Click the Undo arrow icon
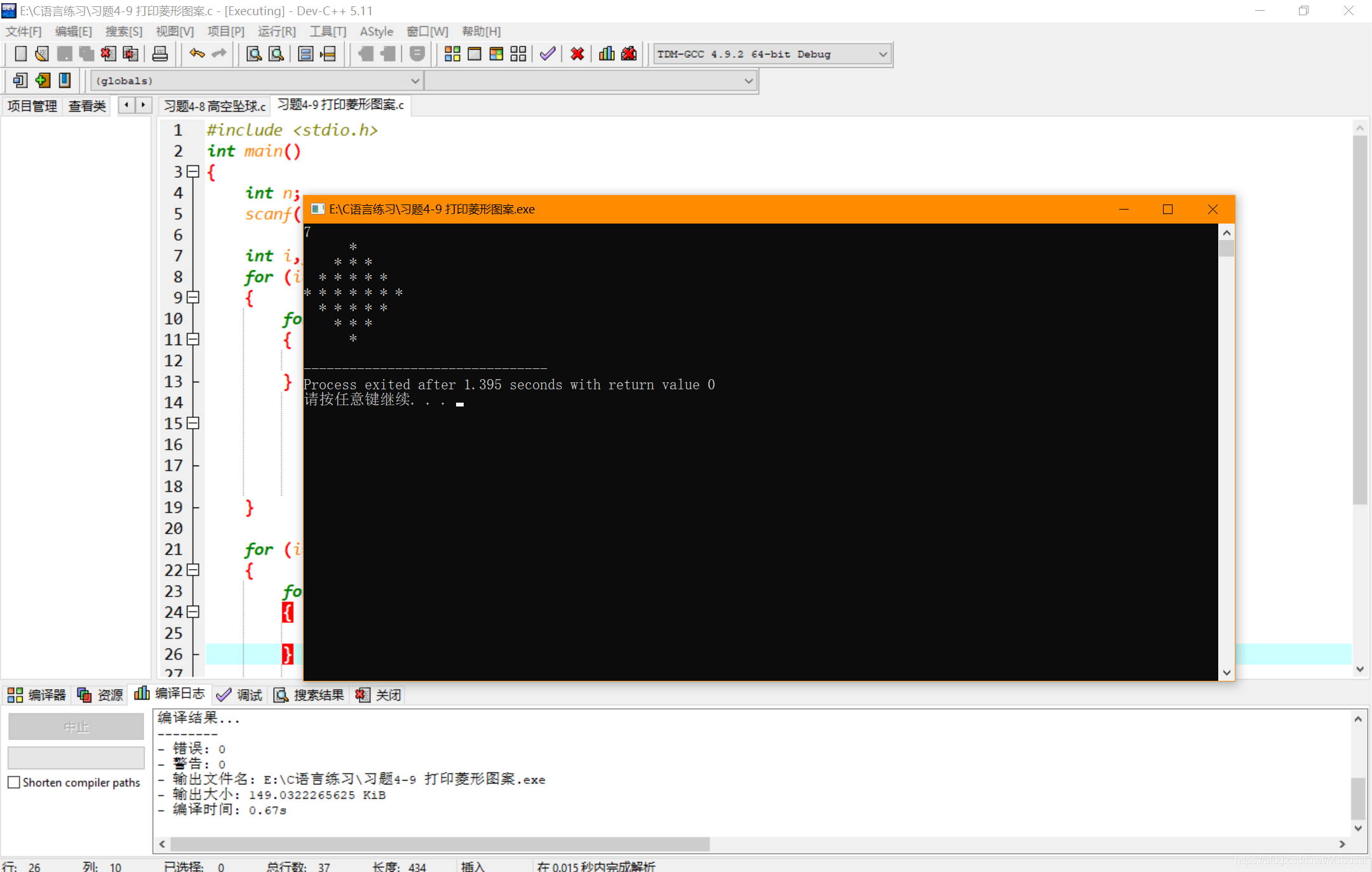Screen dimensions: 1372x872 pyautogui.click(x=197, y=54)
